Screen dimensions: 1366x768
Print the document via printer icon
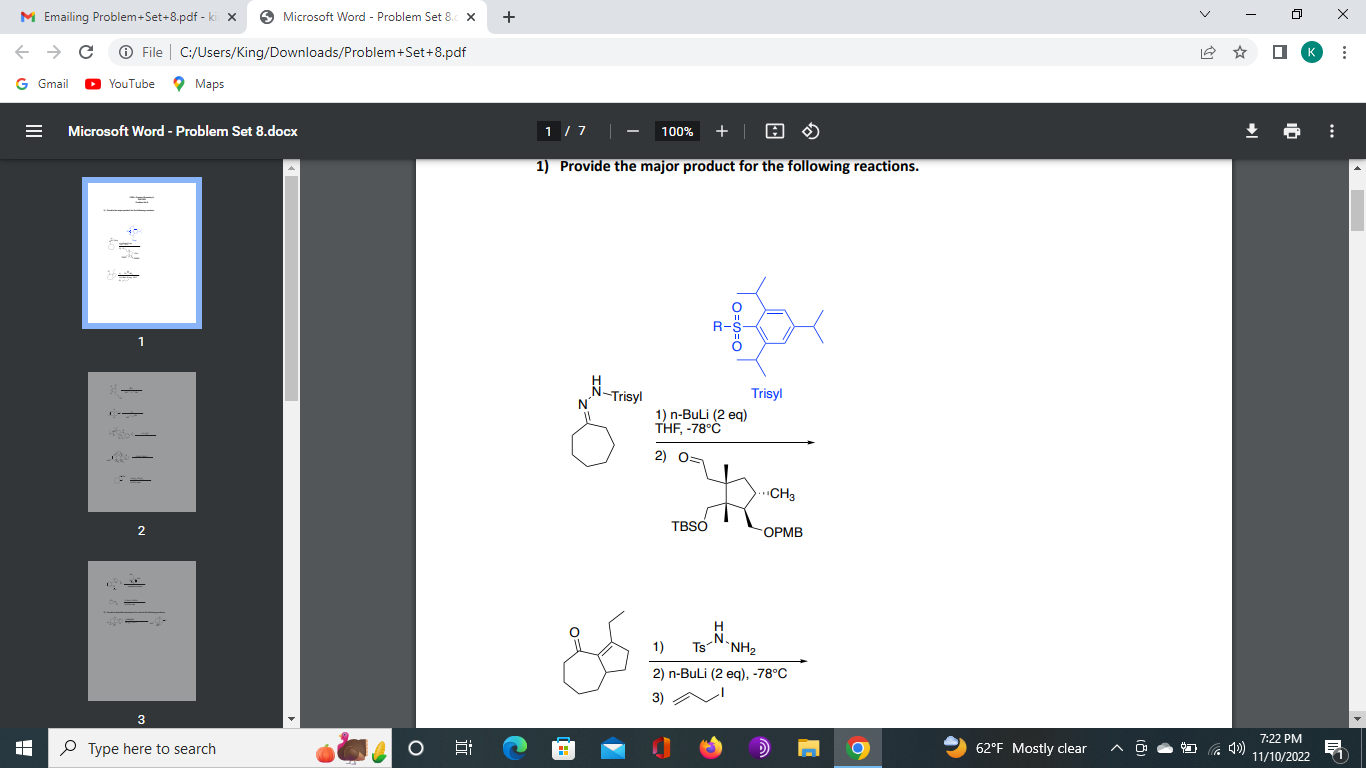click(x=1292, y=131)
